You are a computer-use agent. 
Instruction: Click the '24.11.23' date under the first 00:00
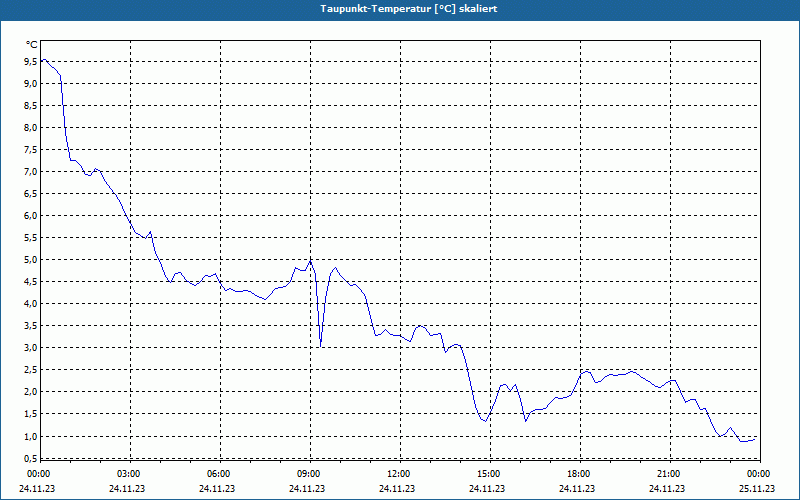click(x=37, y=489)
